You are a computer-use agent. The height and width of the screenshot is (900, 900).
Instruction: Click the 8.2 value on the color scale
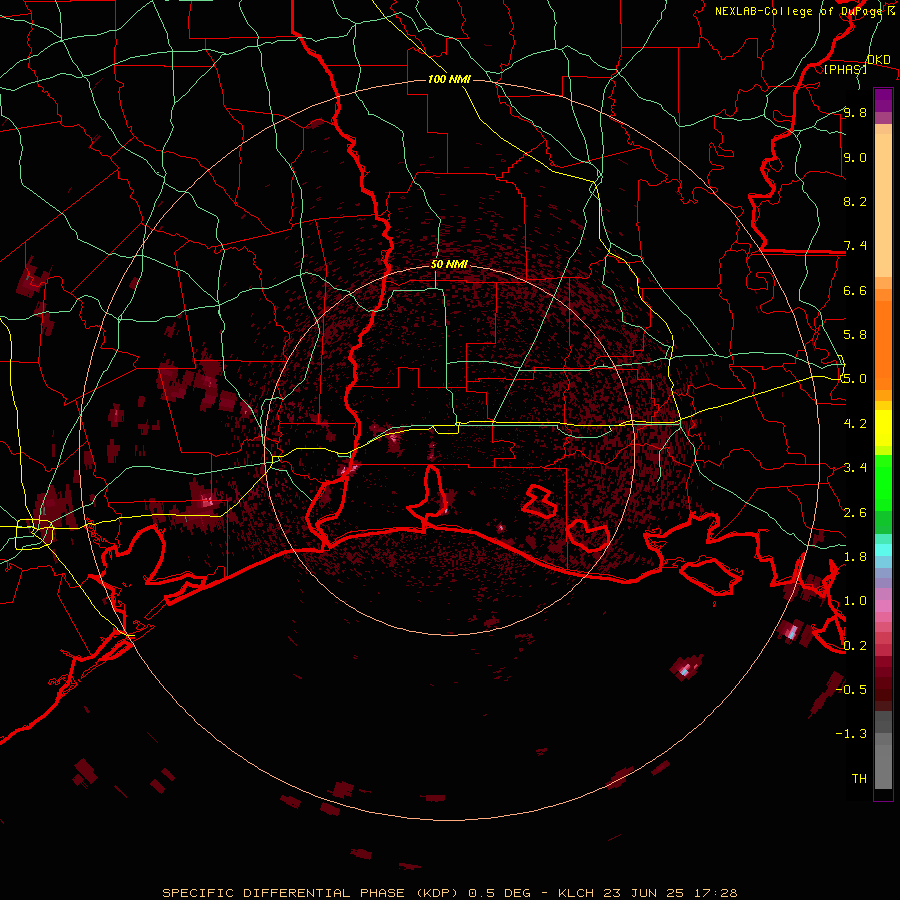855,201
